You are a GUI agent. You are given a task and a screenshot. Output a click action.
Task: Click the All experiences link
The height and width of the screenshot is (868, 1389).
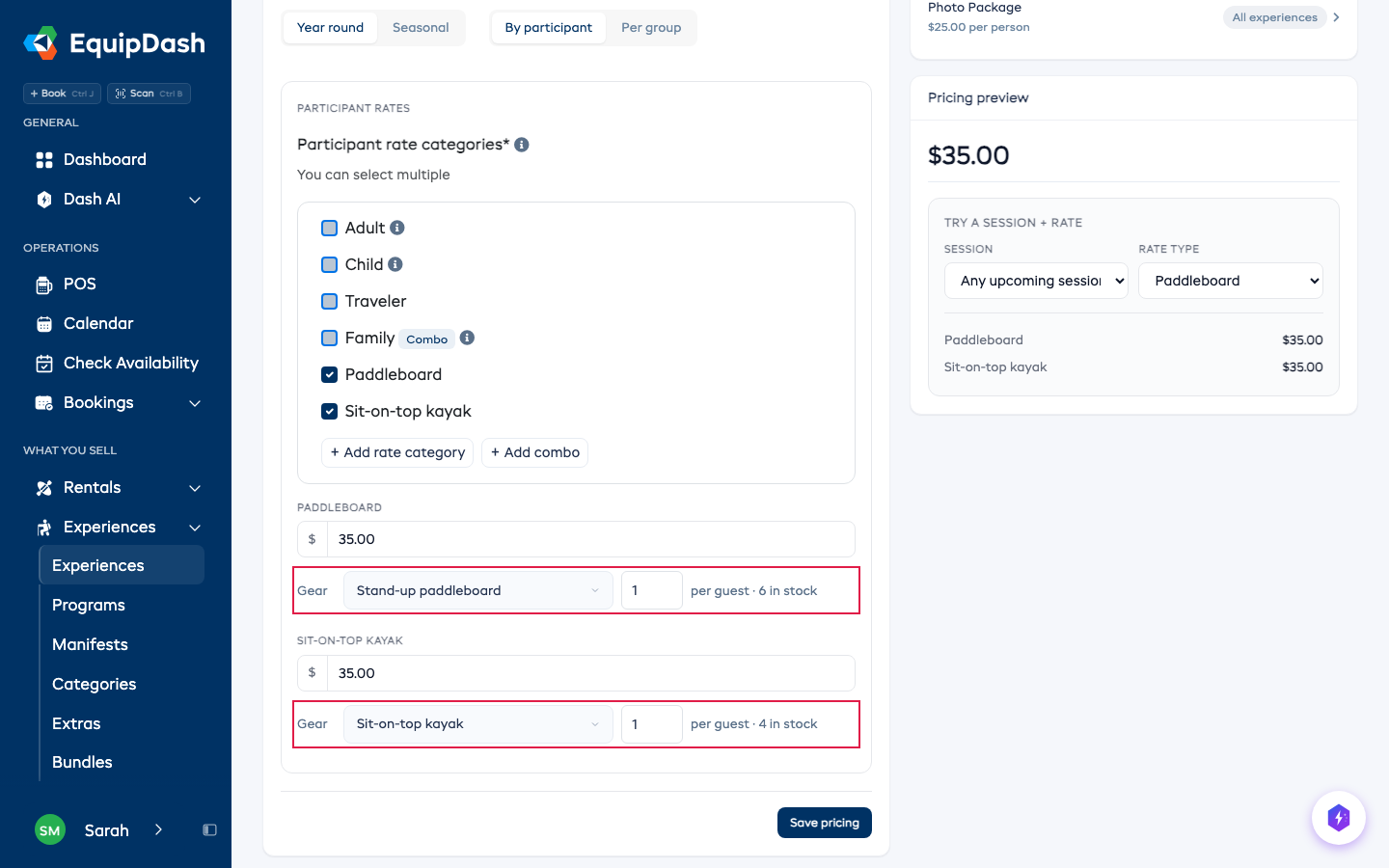pyautogui.click(x=1274, y=17)
